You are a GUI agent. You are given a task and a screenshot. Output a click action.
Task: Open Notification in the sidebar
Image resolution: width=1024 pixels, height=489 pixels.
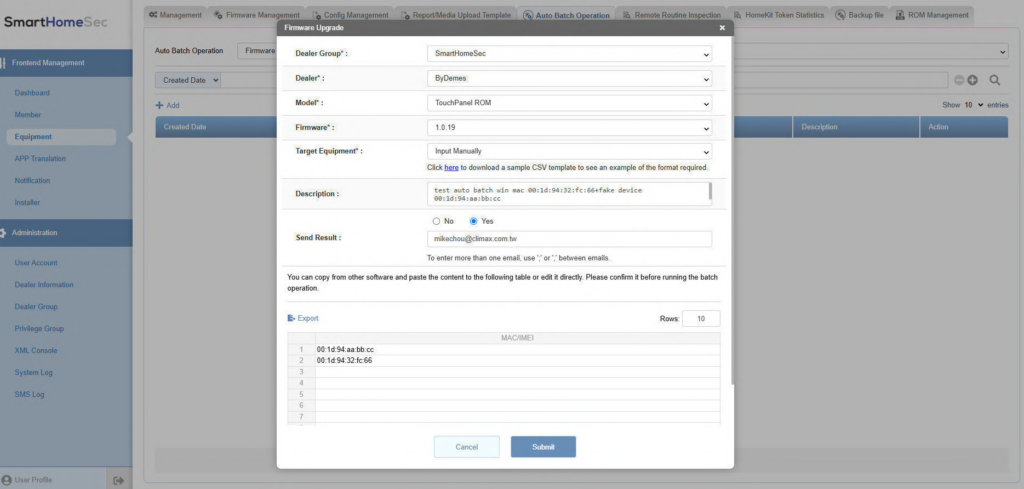(33, 181)
